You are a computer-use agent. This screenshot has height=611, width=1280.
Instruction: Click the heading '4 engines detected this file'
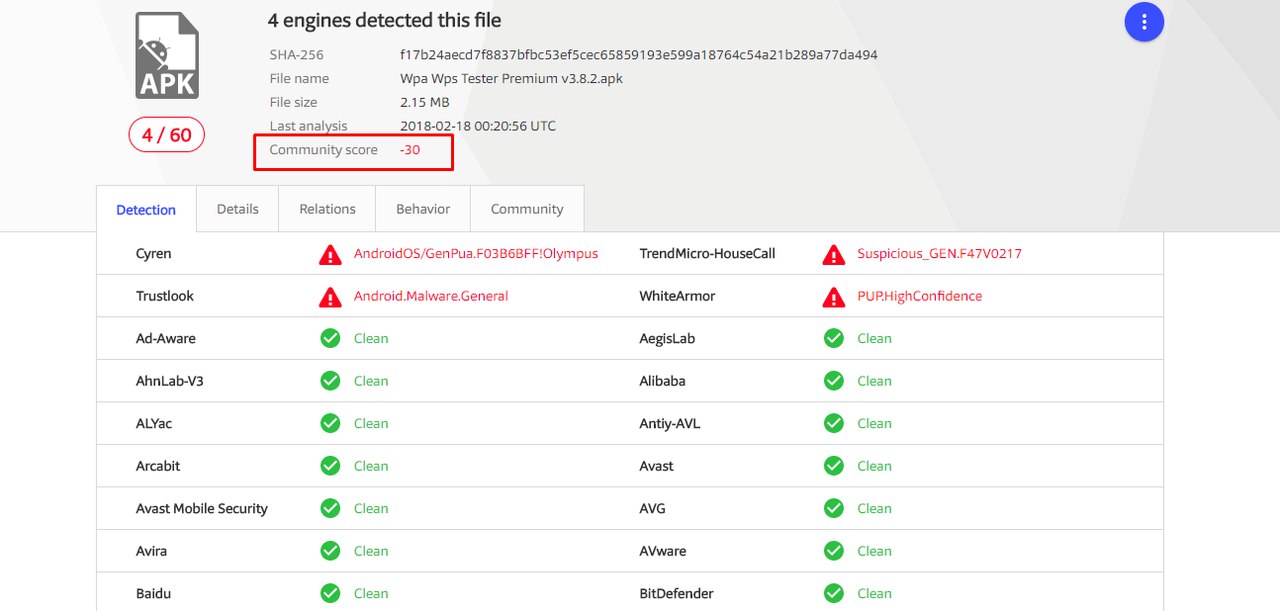coord(385,20)
